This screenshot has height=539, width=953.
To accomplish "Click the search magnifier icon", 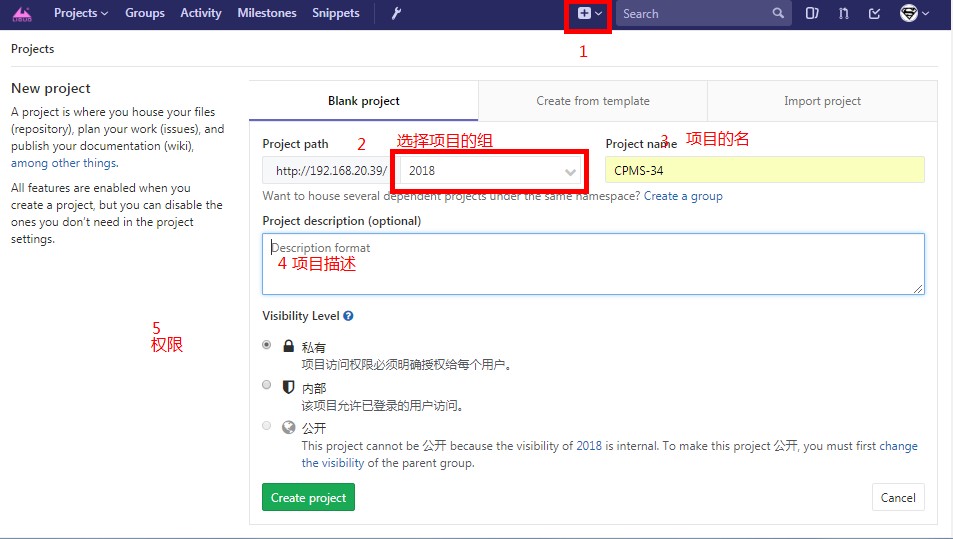I will point(778,14).
